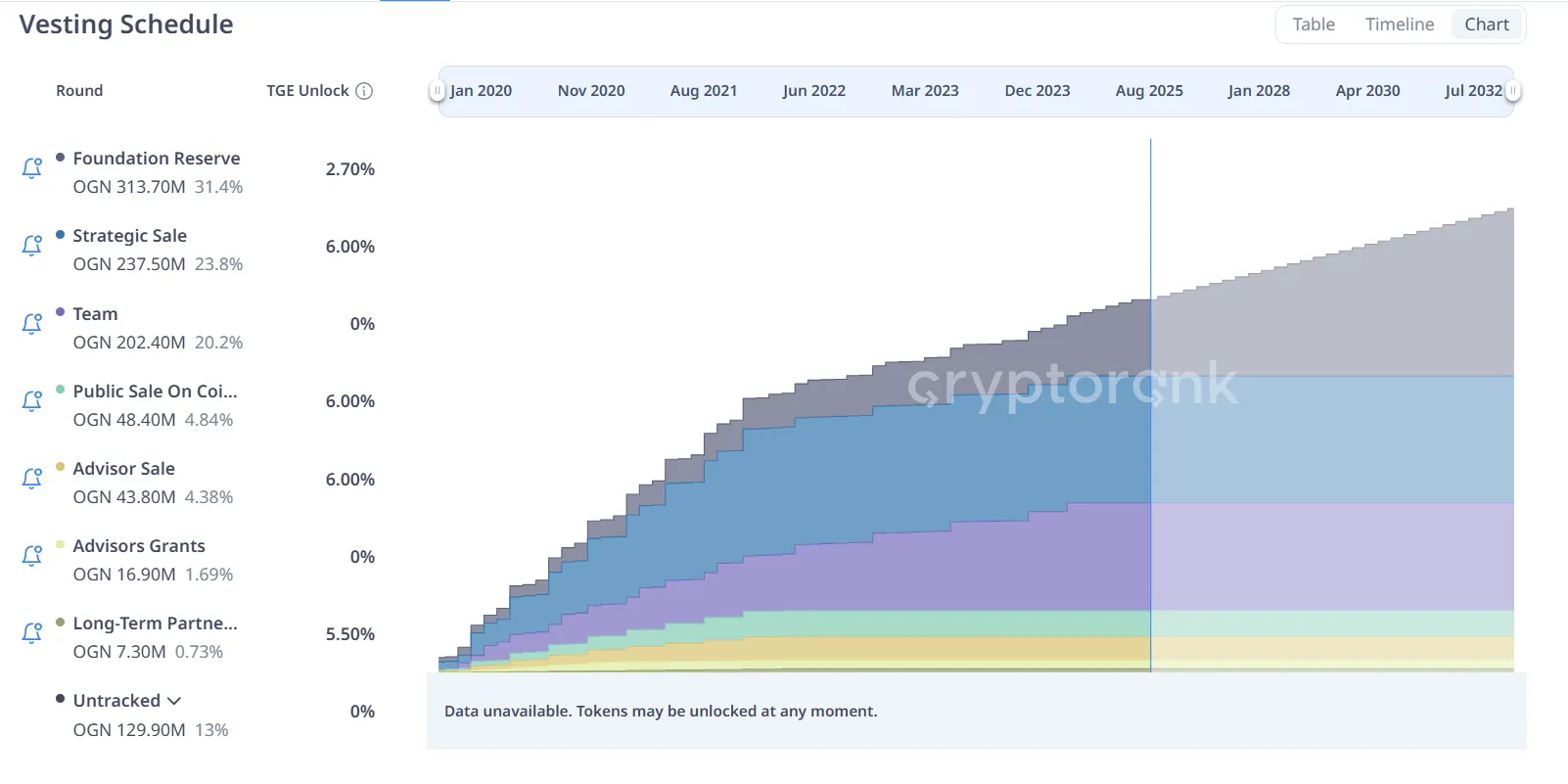Click the Foundation Reserve alert bell icon
Viewport: 1568px width, 784px height.
[32, 168]
